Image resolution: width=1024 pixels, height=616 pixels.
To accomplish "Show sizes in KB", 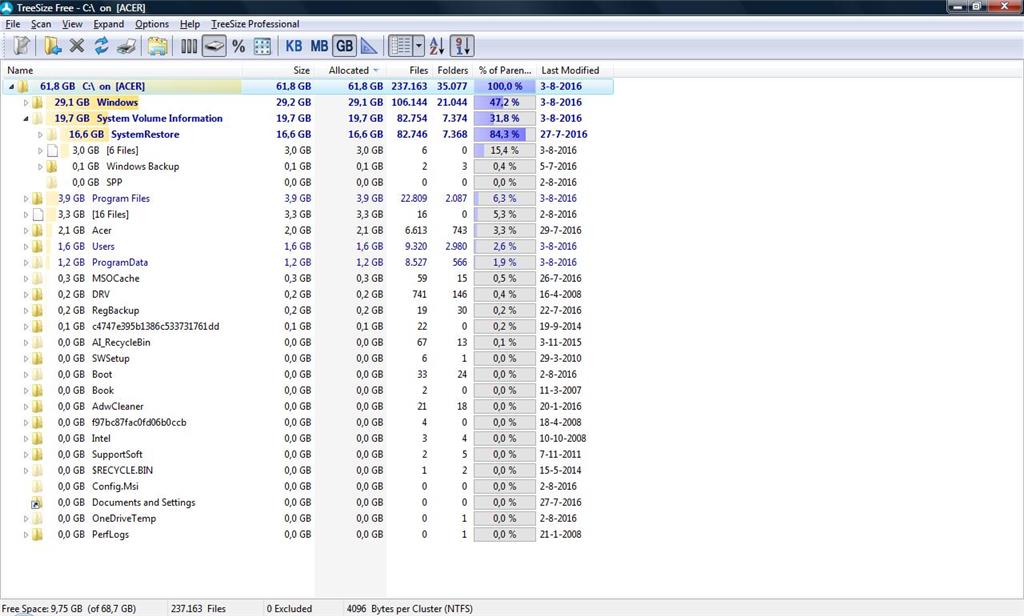I will click(294, 46).
